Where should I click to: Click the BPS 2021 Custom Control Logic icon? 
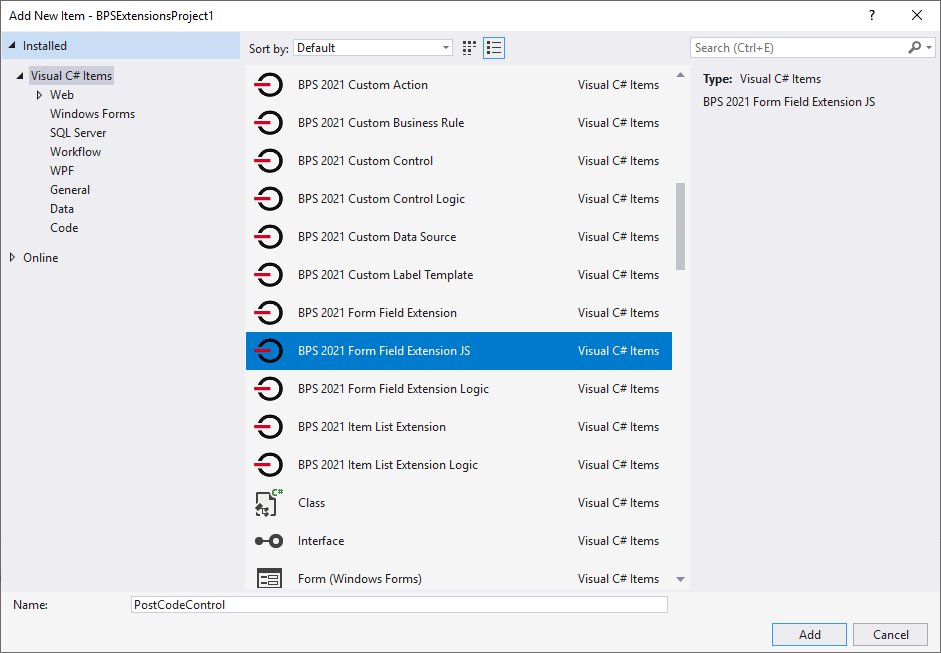click(x=269, y=199)
